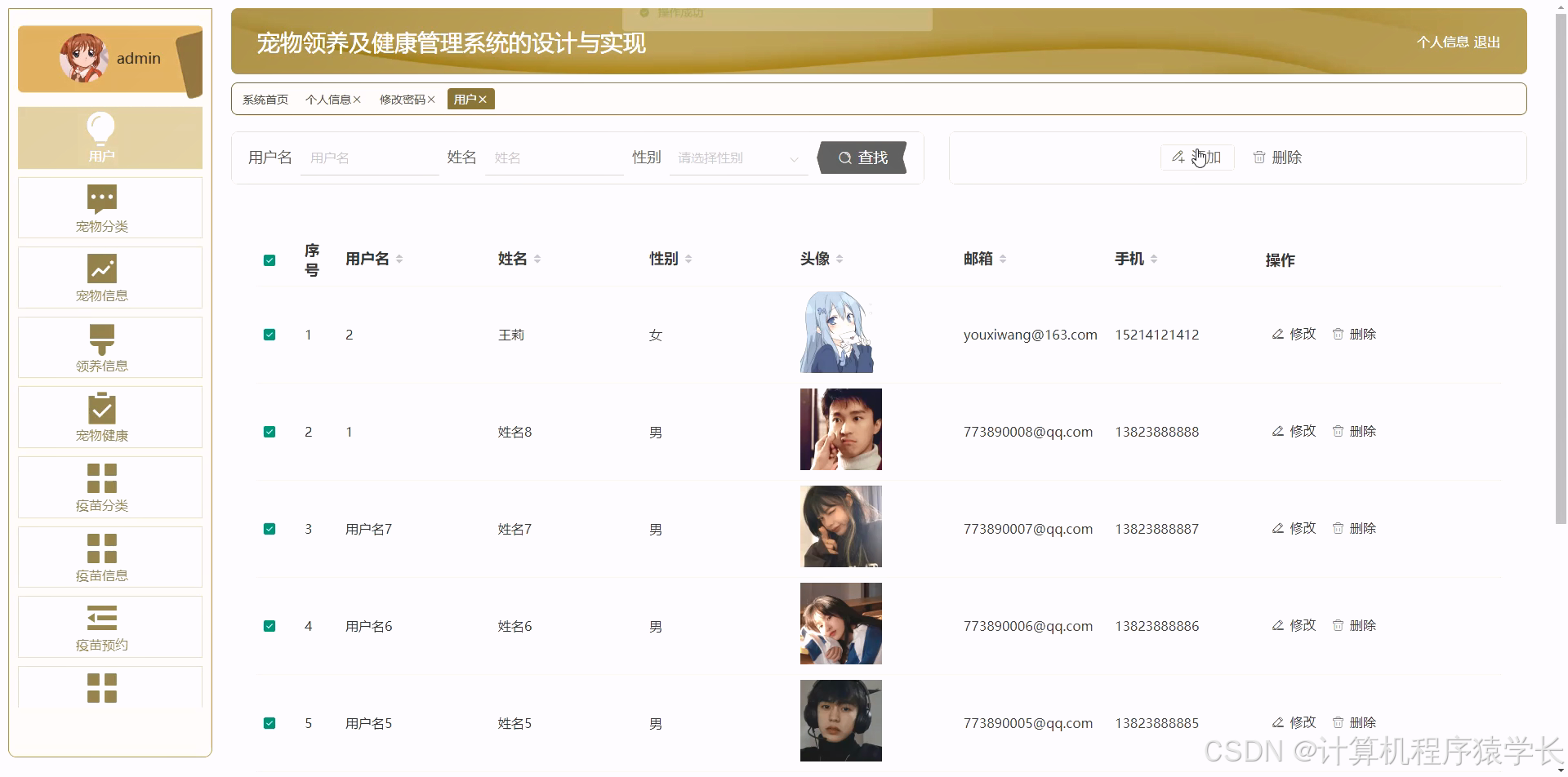Open the avatar thumbnail of 用户名6
1568x777 pixels.
point(841,624)
